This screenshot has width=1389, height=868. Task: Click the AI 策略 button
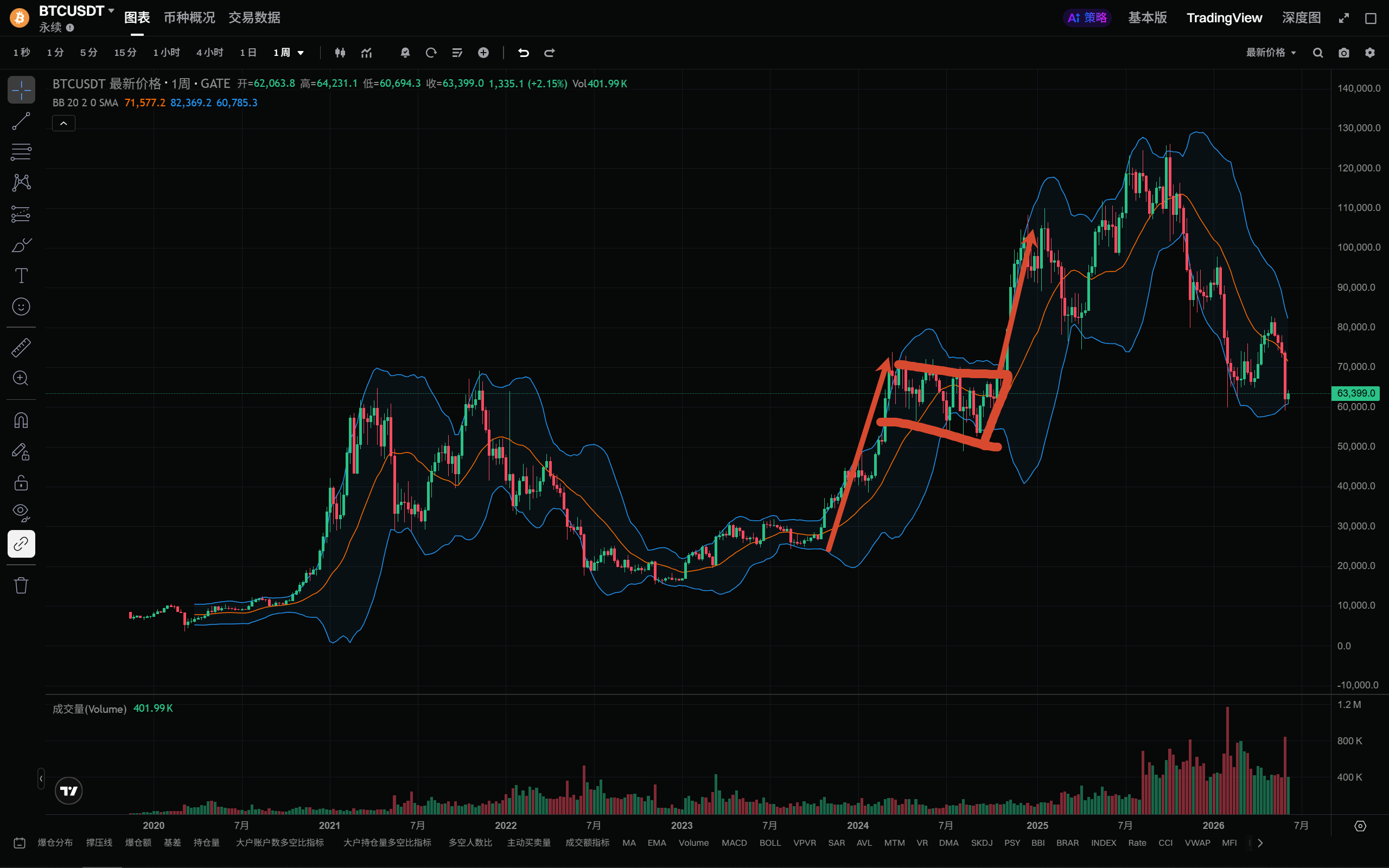point(1087,18)
